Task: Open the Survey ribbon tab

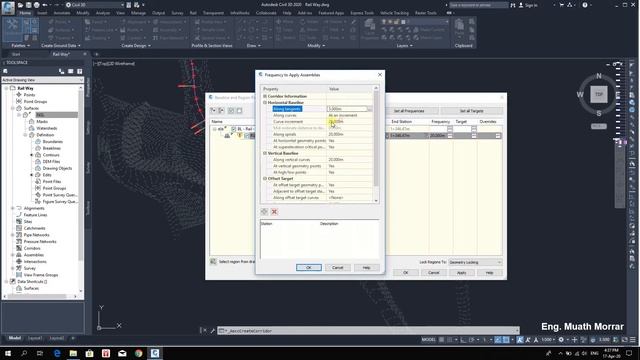Action: [177, 13]
